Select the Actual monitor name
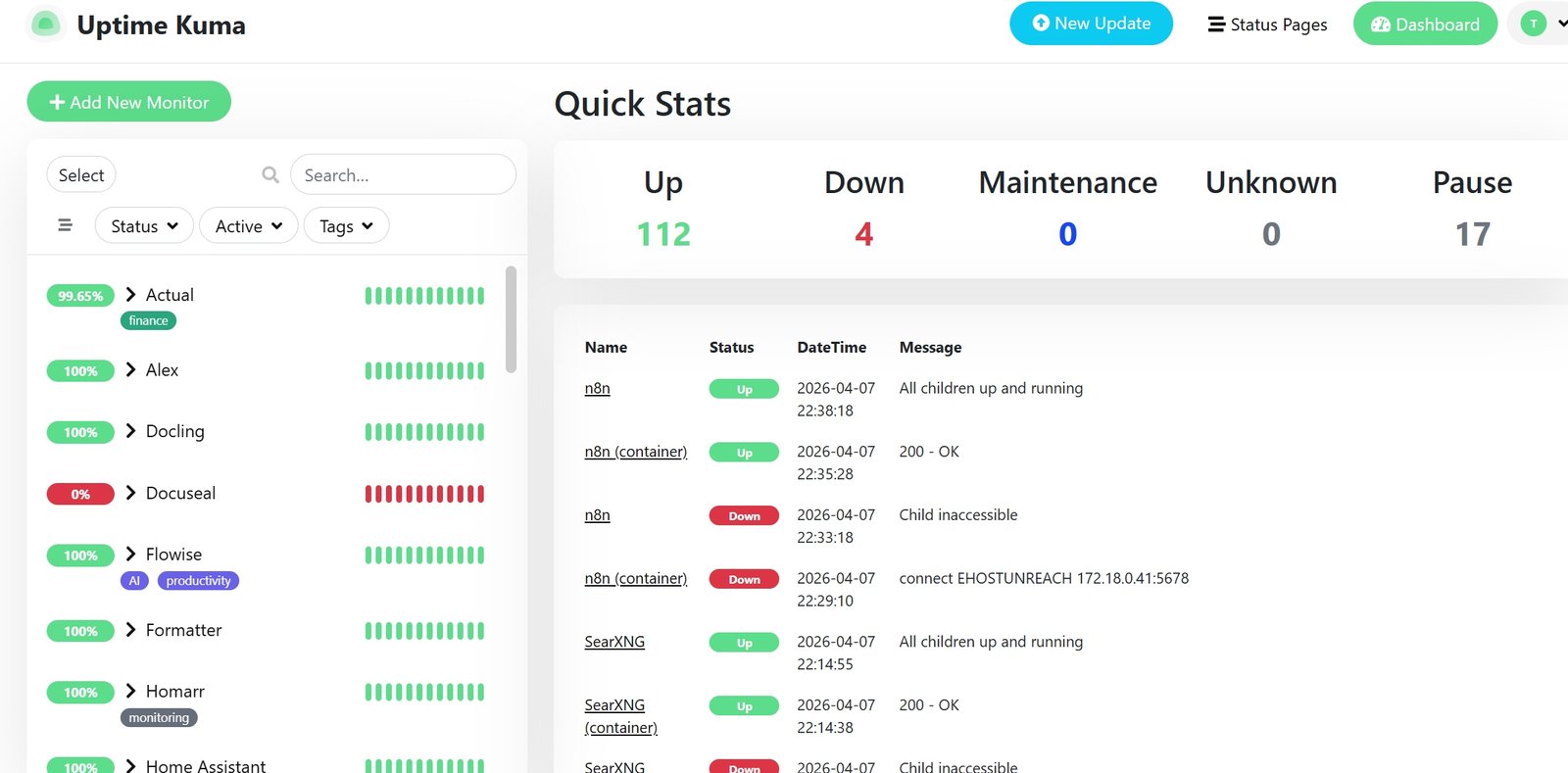 pyautogui.click(x=170, y=295)
